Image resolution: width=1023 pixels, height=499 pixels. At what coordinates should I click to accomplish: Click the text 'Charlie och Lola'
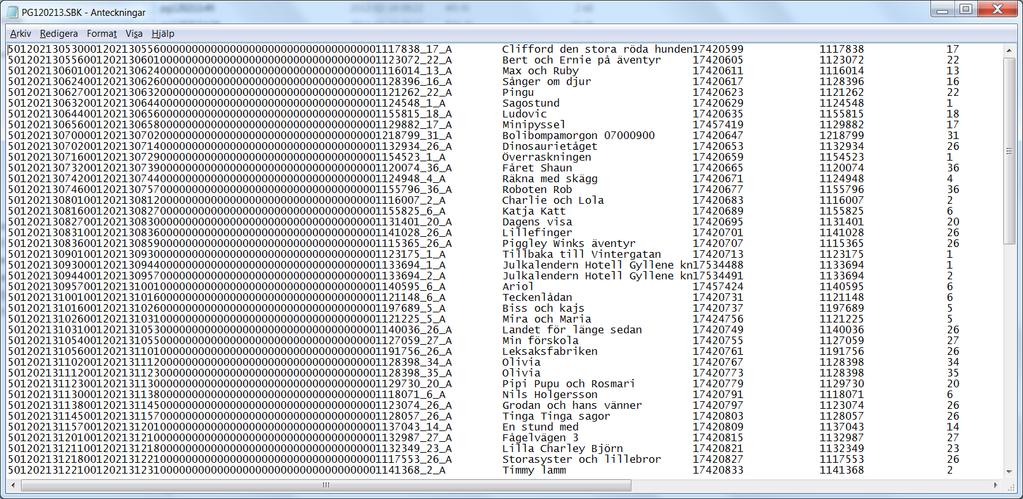[553, 200]
